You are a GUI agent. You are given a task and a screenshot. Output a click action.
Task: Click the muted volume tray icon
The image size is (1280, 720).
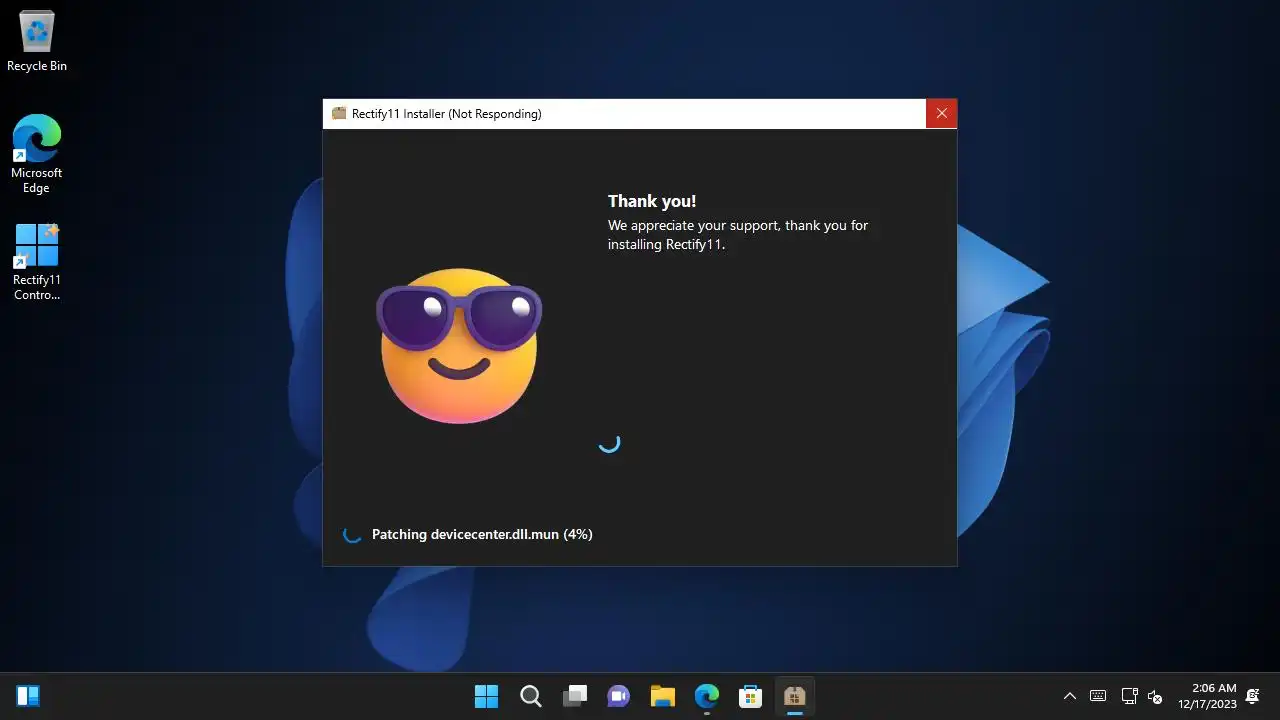1155,696
